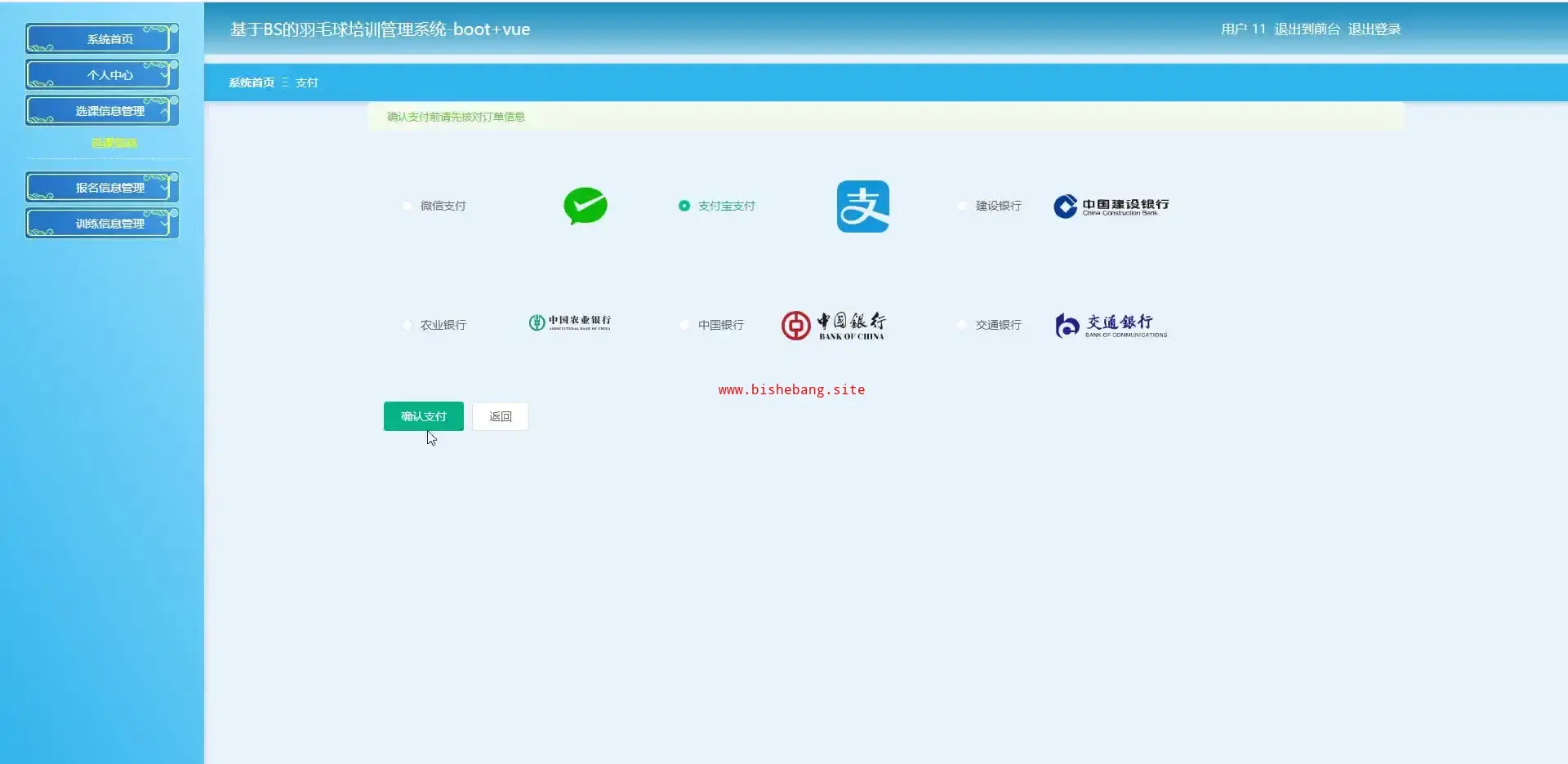Viewport: 1568px width, 764px height.
Task: Collapse the 选课信息管理 sidebar menu
Action: [102, 111]
